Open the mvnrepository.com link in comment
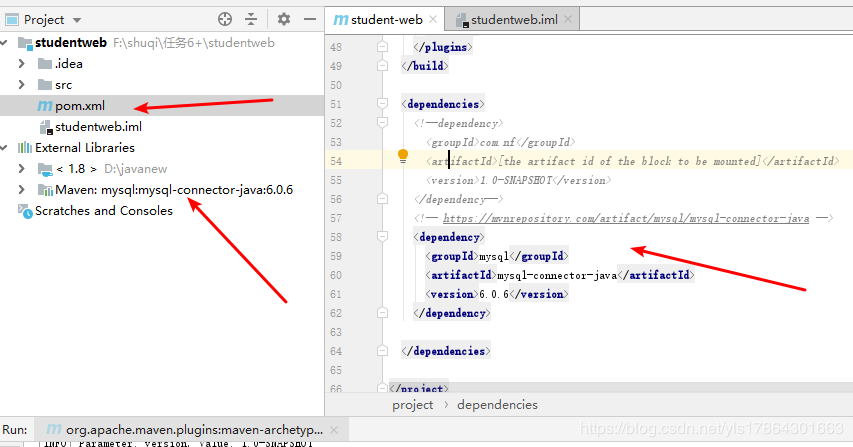This screenshot has height=447, width=853. (x=626, y=218)
